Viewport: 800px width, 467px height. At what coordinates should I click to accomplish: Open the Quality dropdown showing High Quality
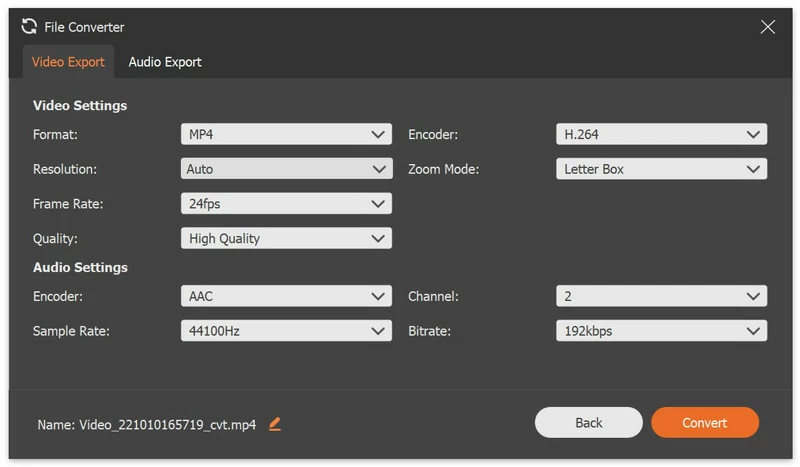[x=286, y=238]
